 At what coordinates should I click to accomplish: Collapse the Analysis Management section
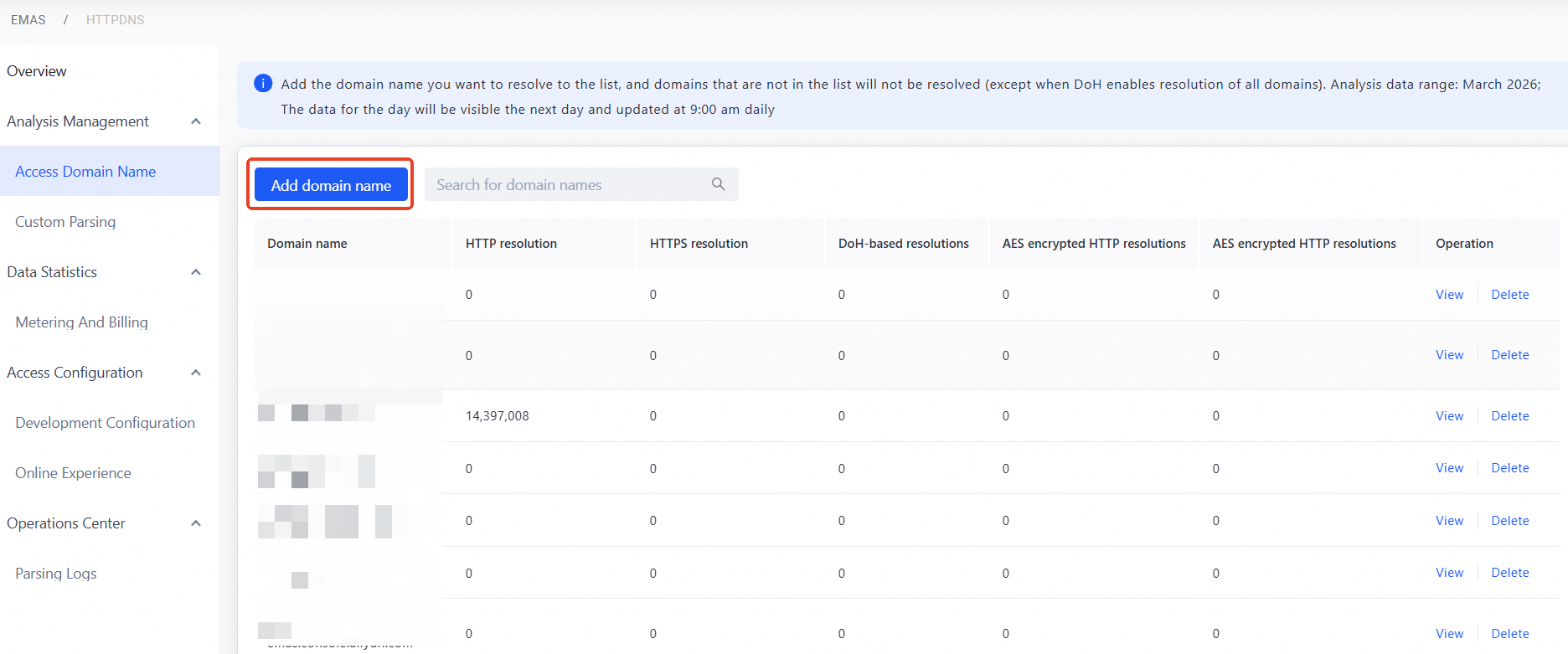(196, 121)
